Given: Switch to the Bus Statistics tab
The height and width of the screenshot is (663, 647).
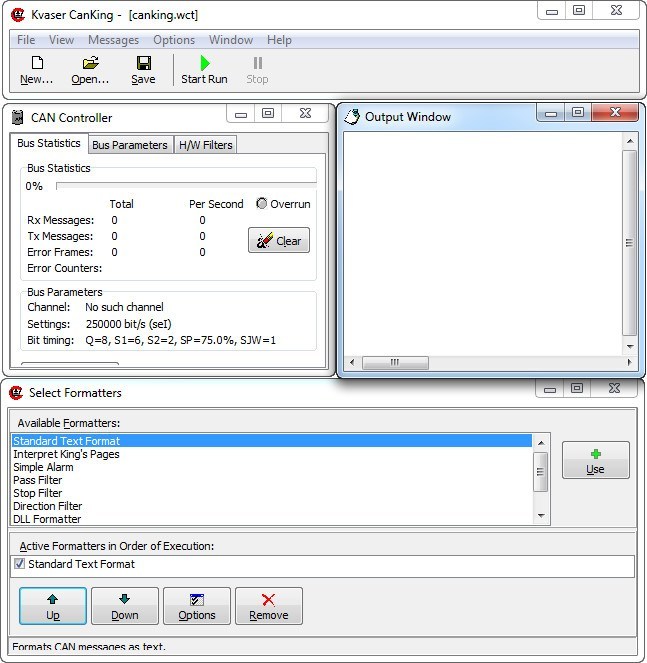Looking at the screenshot, I should 49,143.
